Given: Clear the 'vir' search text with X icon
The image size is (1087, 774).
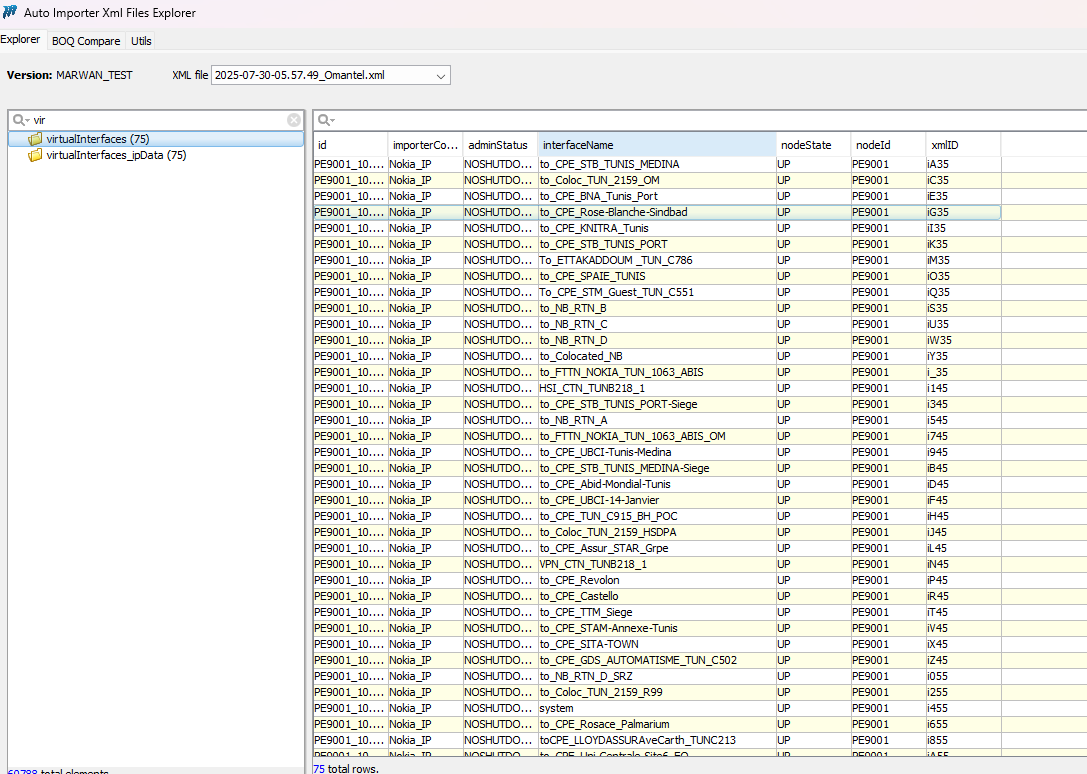Looking at the screenshot, I should (294, 120).
